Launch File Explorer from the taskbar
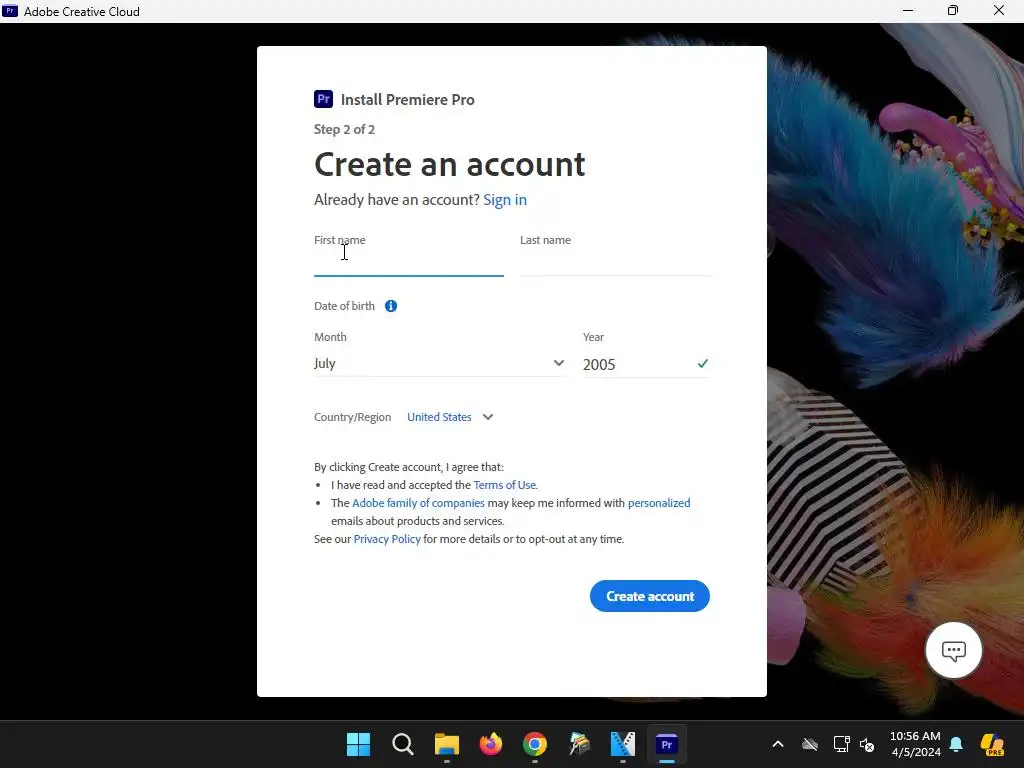 click(447, 744)
